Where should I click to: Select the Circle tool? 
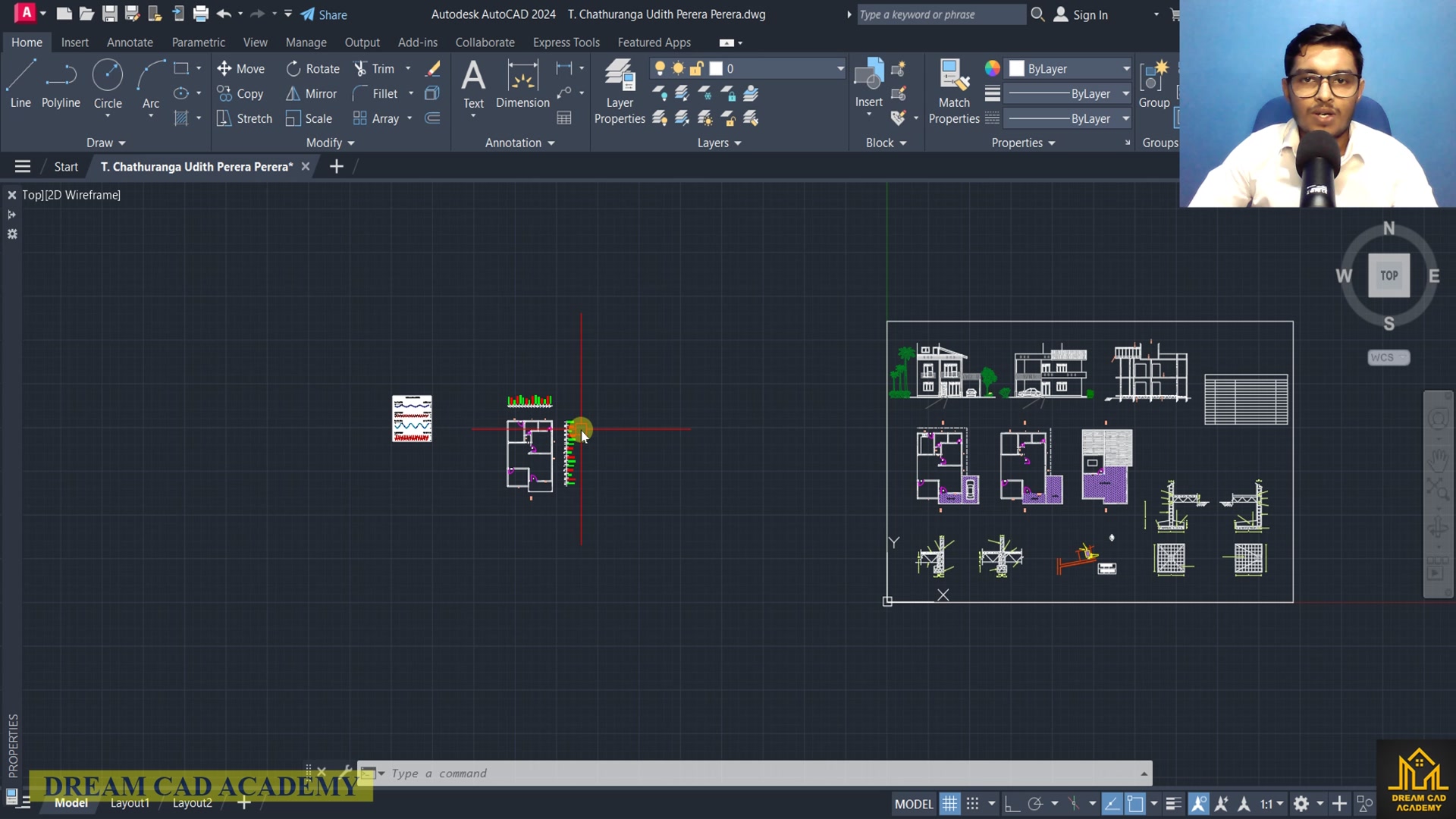(108, 83)
